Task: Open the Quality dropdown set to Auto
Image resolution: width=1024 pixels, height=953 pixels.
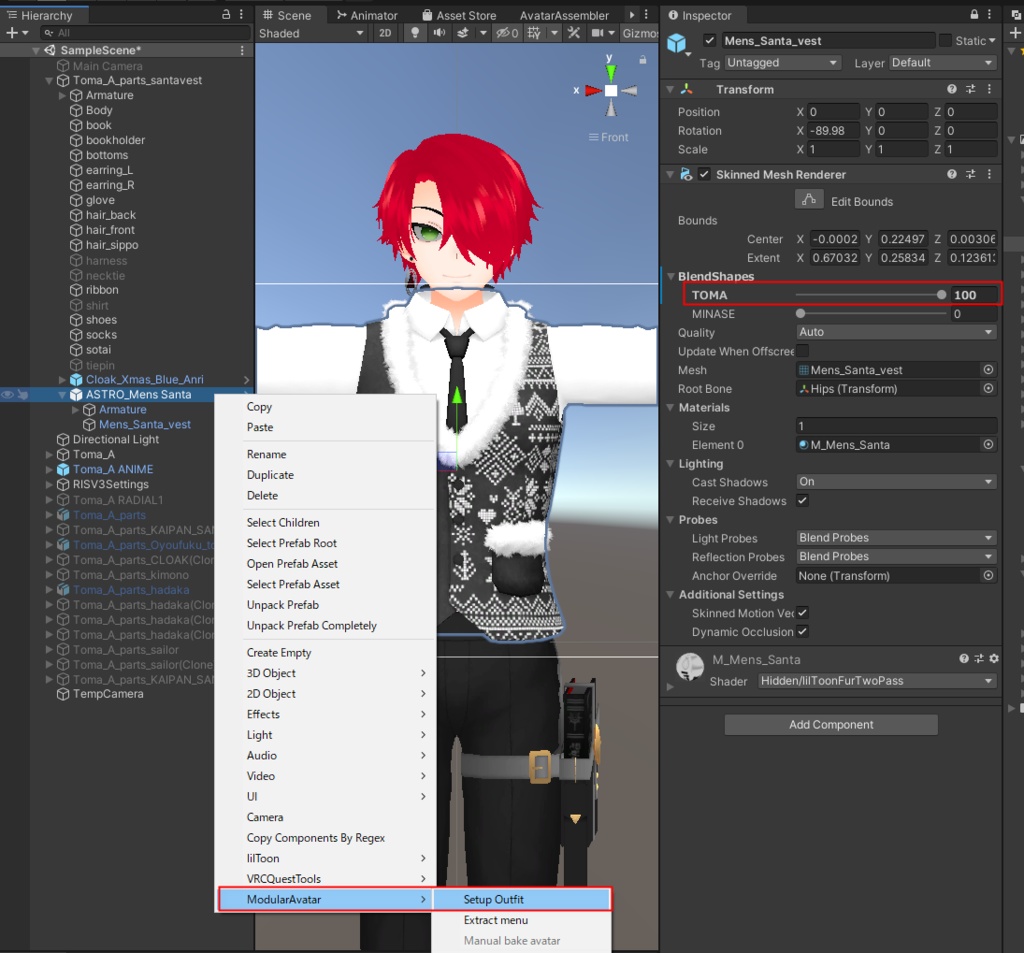Action: 896,332
